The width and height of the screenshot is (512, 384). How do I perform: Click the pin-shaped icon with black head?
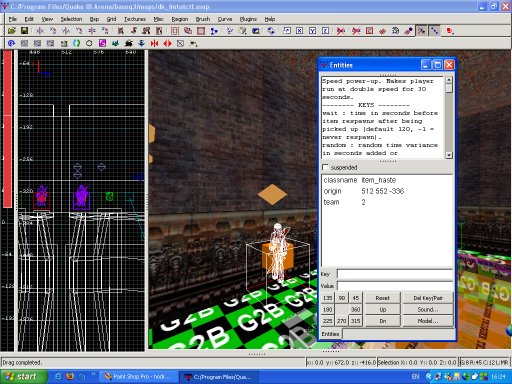pyautogui.click(x=409, y=31)
